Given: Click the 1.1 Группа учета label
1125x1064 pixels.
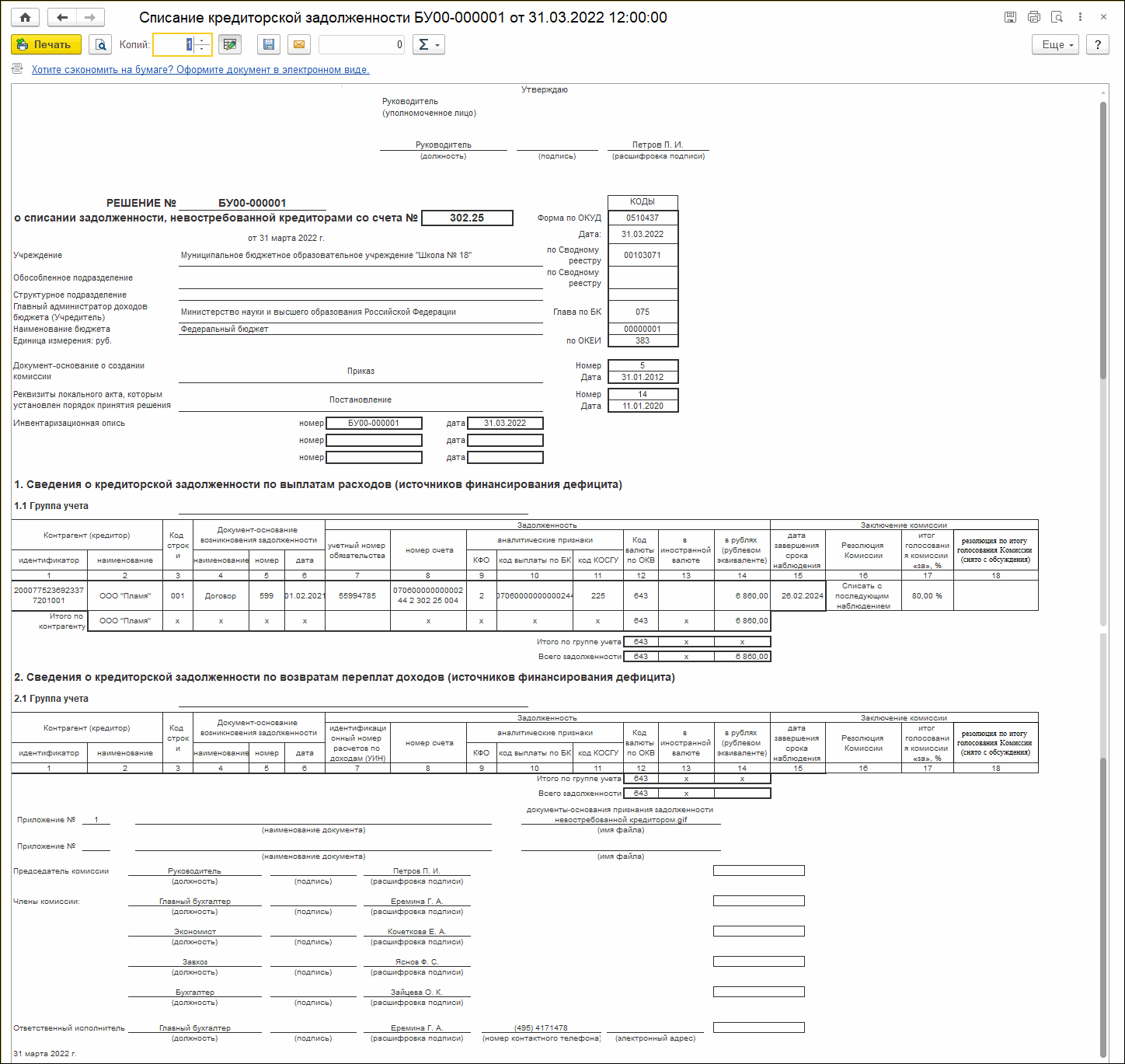Looking at the screenshot, I should coord(51,506).
